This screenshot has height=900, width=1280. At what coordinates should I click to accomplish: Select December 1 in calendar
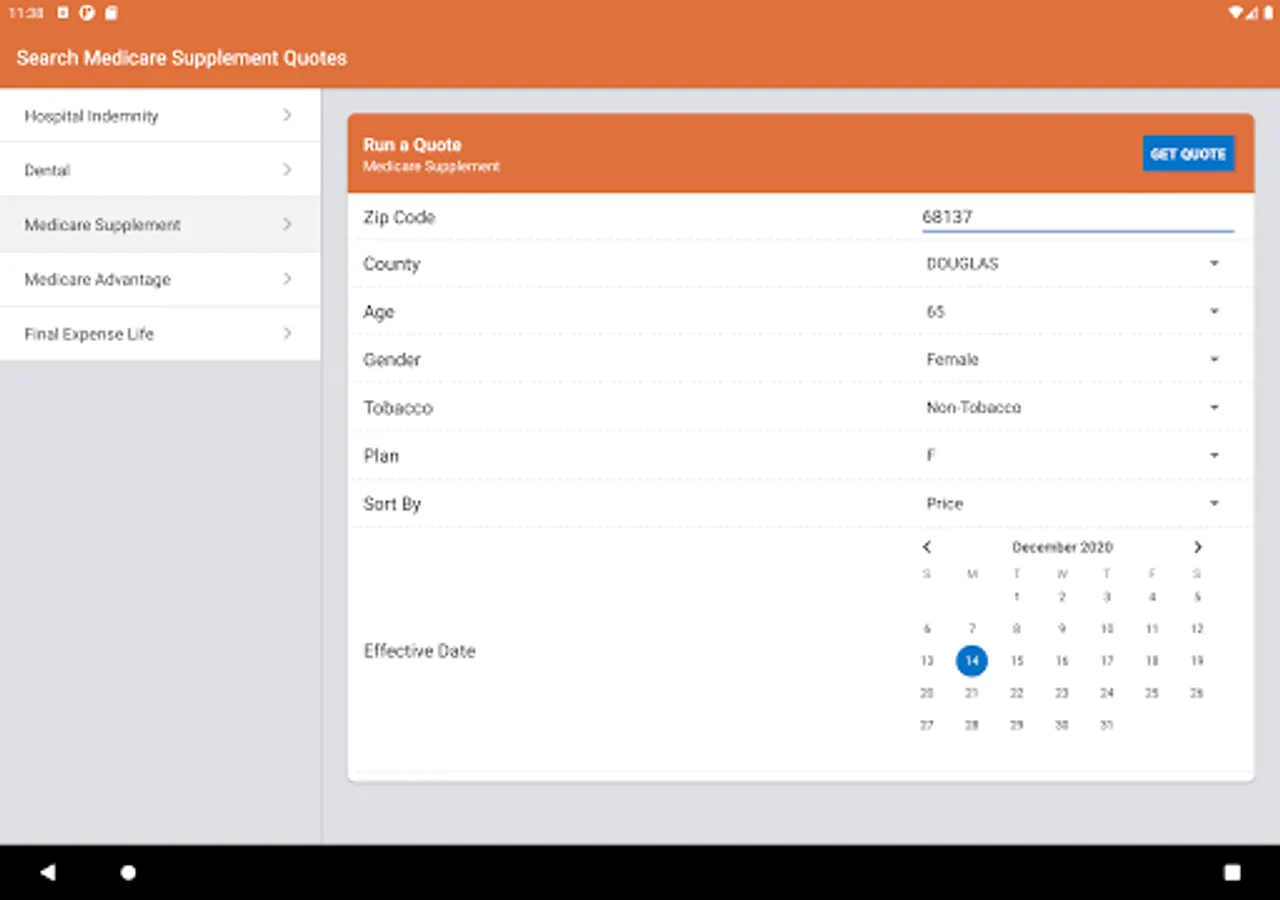tap(1017, 597)
